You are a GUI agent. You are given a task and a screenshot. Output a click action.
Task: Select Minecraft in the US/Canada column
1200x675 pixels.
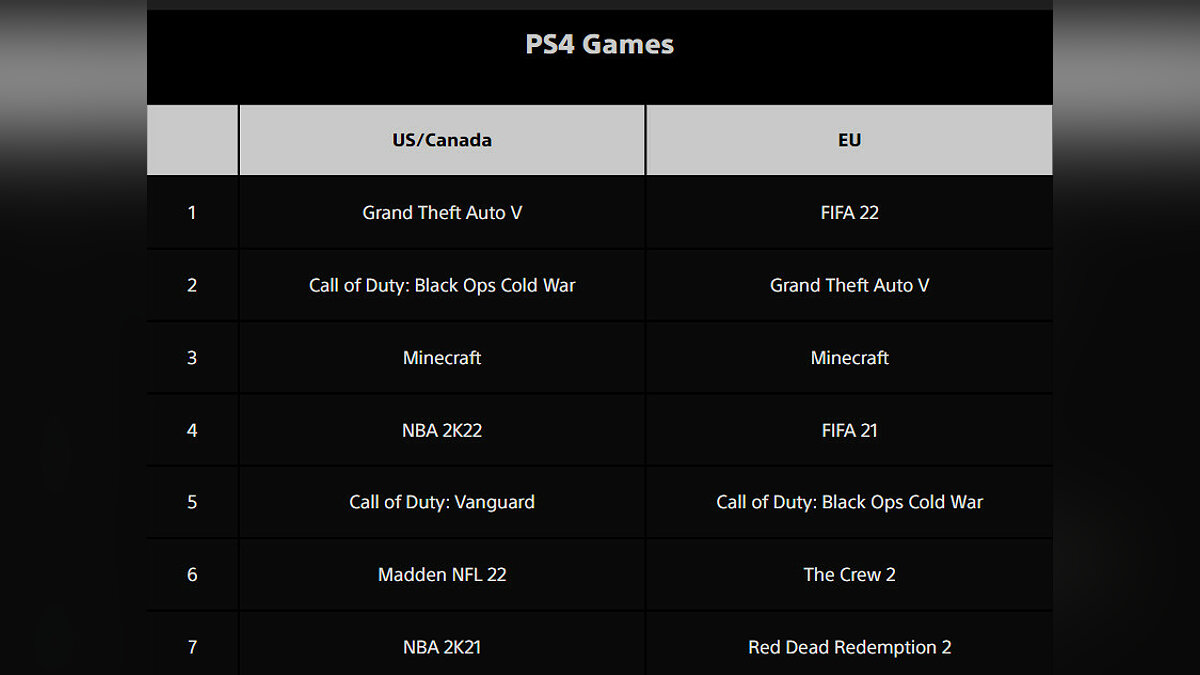[x=442, y=358]
